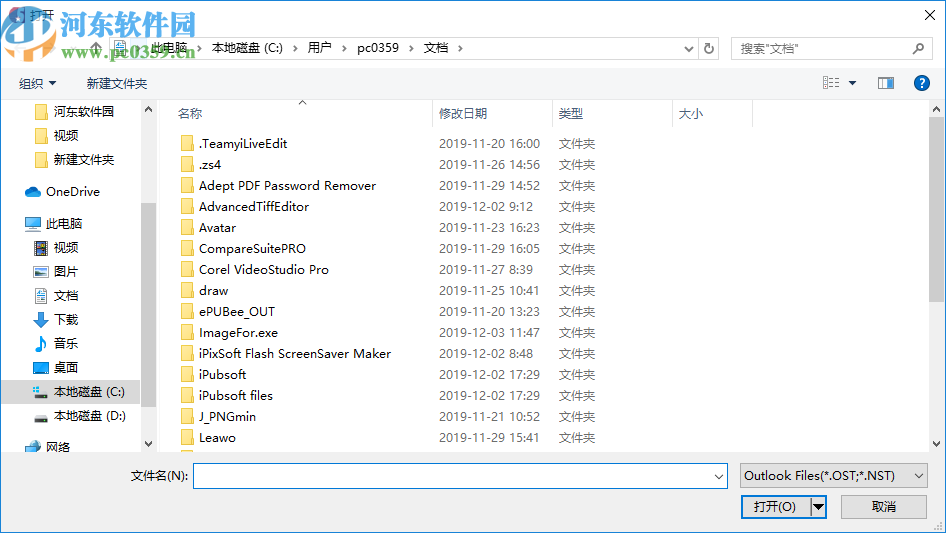946x533 pixels.
Task: Sort by 大小 column header
Action: pos(691,113)
